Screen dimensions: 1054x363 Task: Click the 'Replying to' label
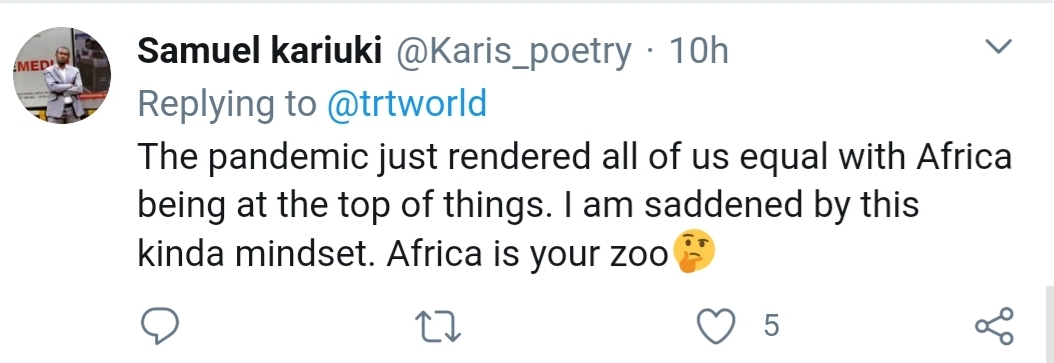[227, 105]
